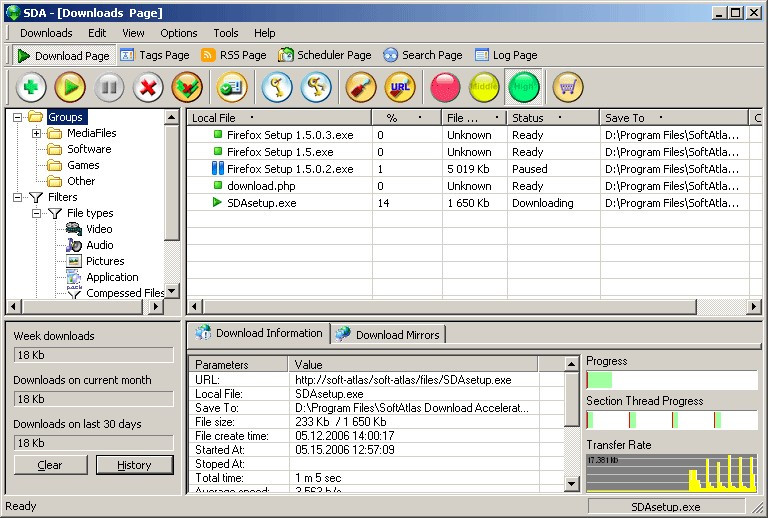Screen dimensions: 768x518
Task: Set High priority with green circle
Action: pos(524,87)
